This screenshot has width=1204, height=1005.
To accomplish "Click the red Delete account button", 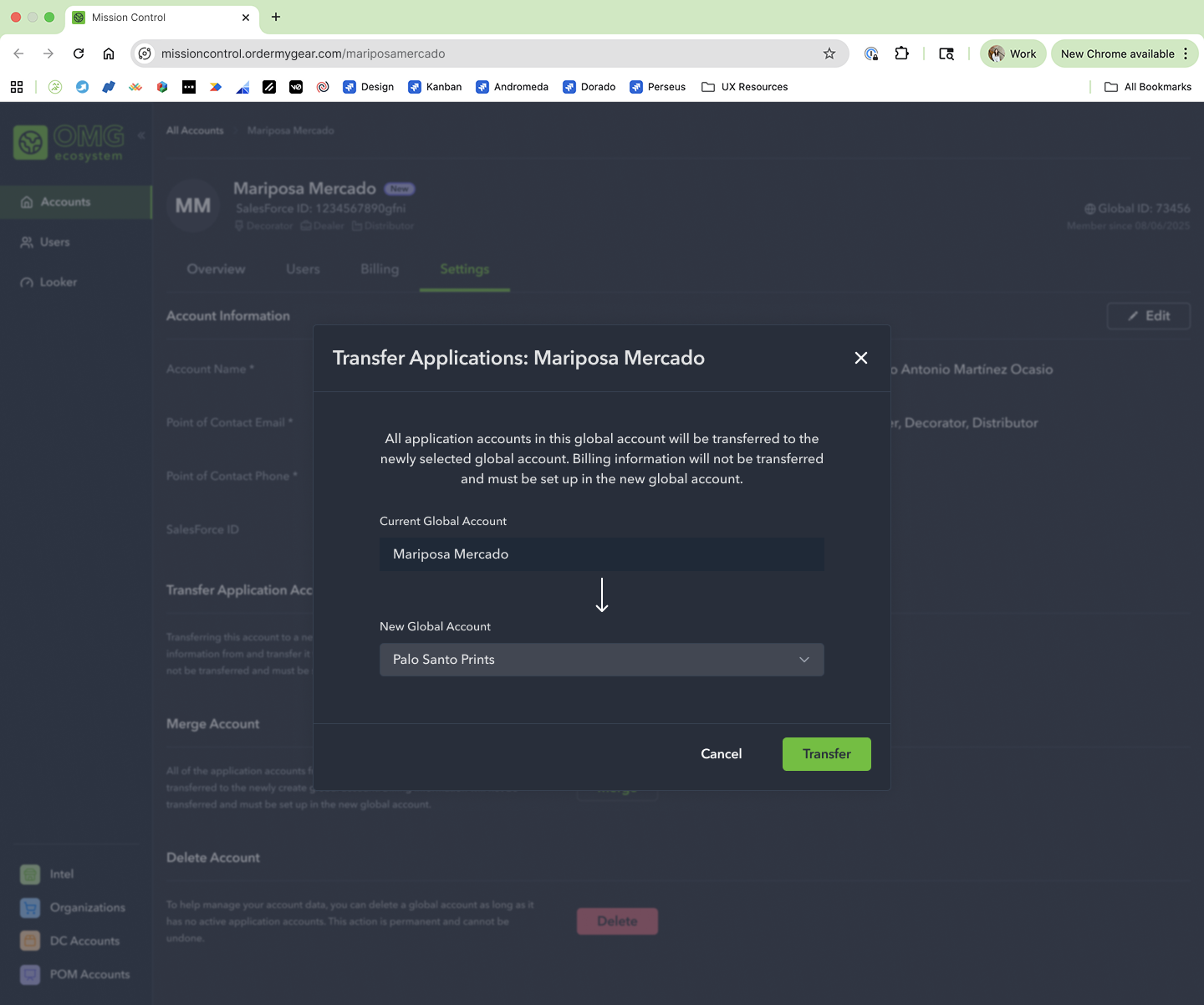I will (617, 921).
